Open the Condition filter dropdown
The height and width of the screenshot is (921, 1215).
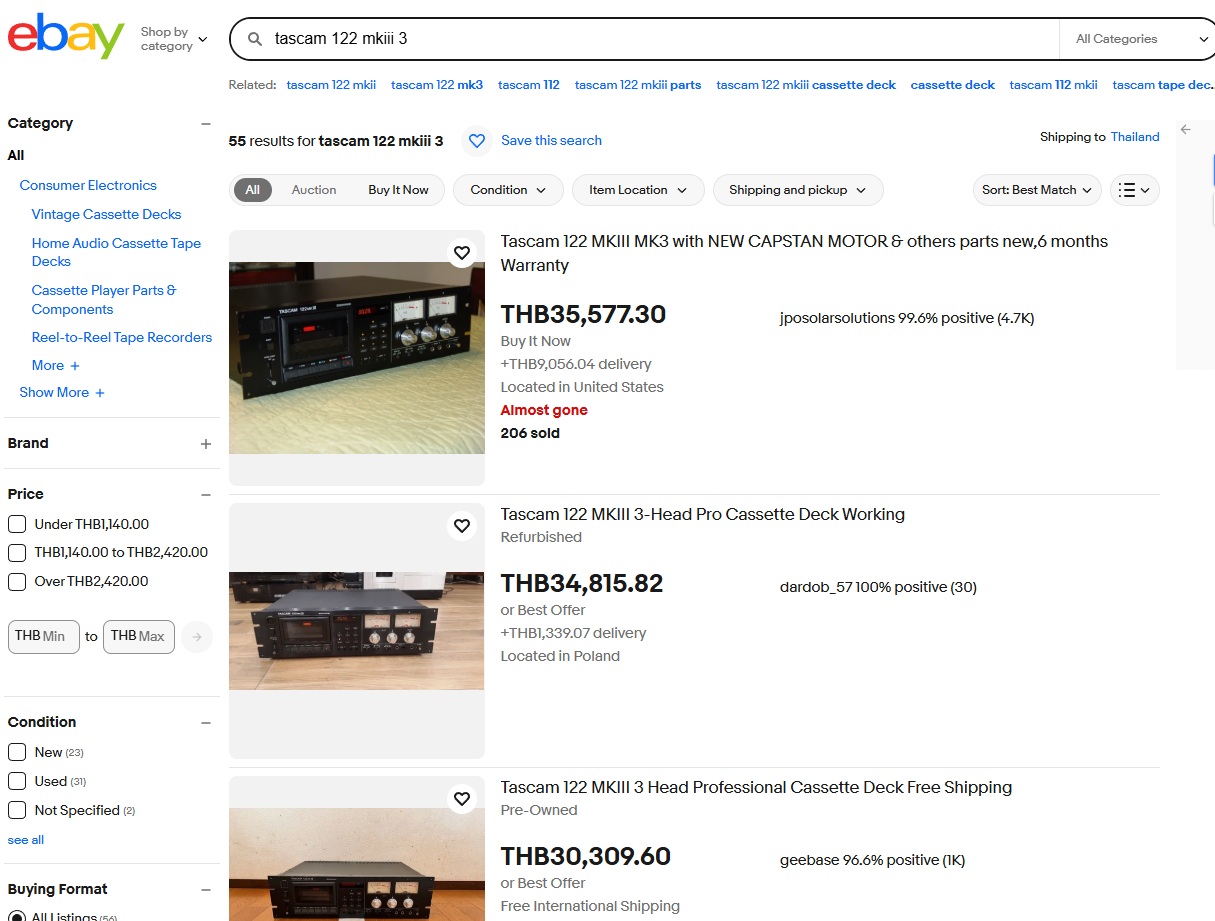tap(508, 190)
